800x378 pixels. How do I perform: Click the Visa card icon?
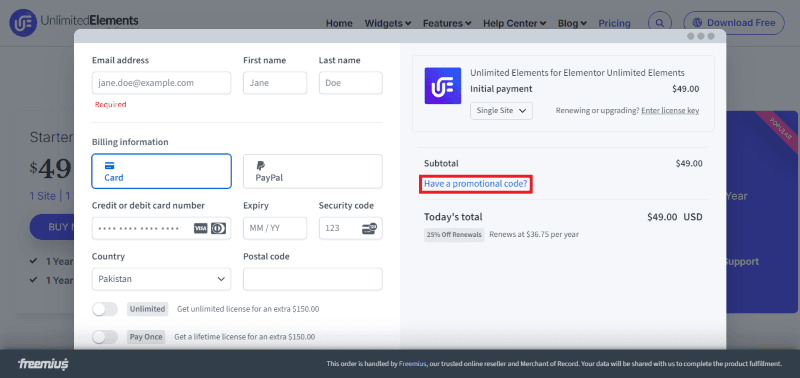[x=201, y=228]
